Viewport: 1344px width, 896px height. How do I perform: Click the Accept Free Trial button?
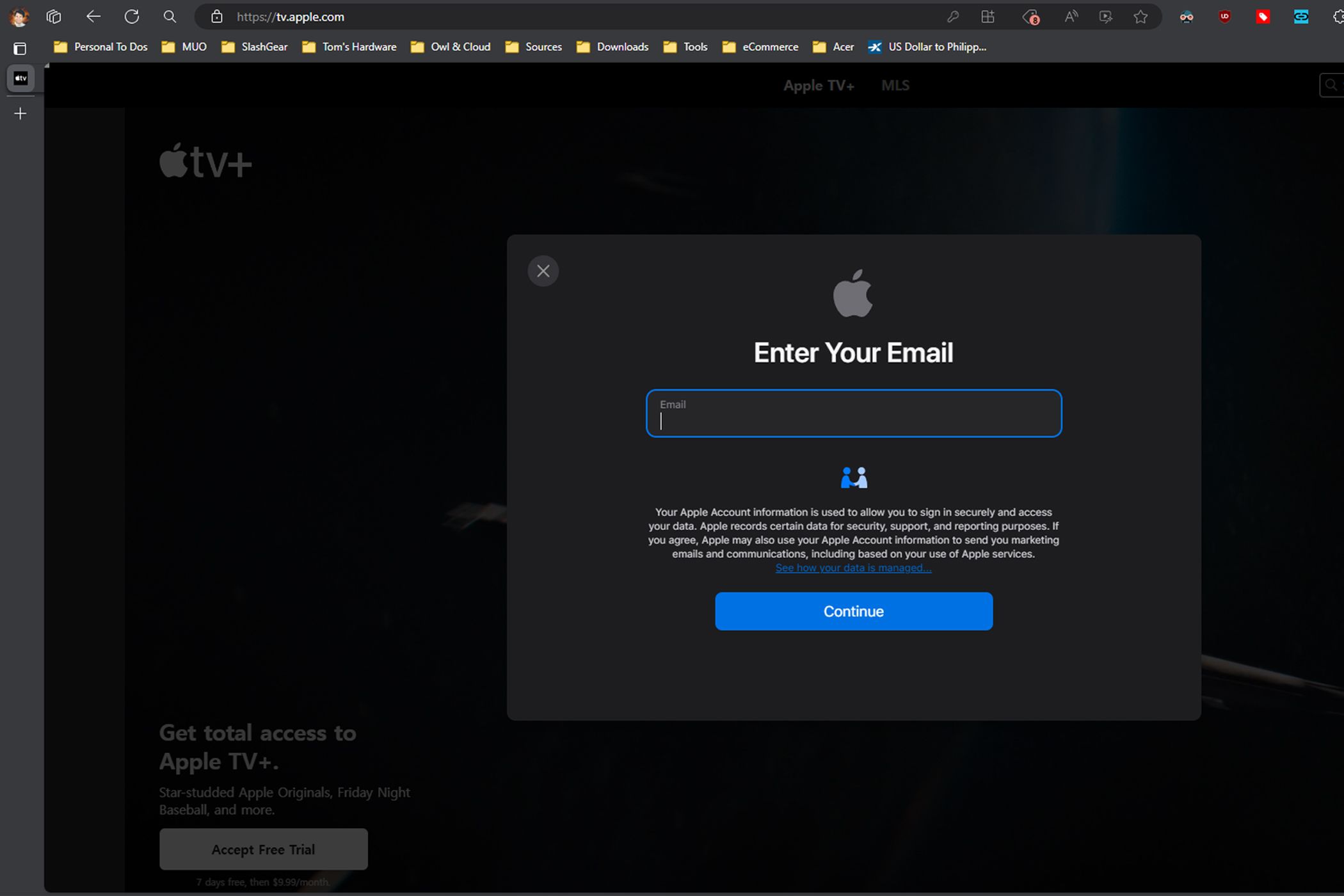tap(262, 849)
